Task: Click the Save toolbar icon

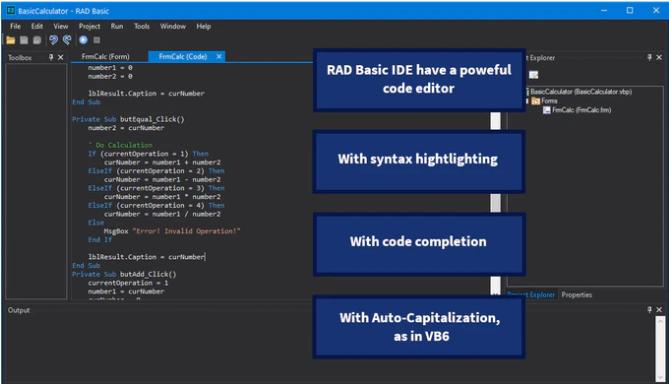Action: pyautogui.click(x=24, y=40)
